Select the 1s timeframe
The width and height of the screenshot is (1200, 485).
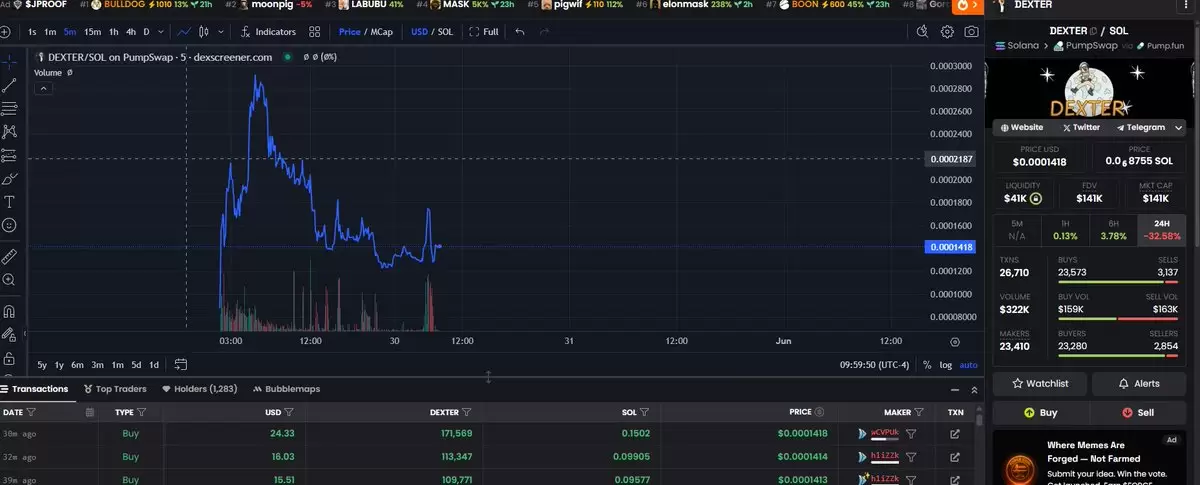[32, 32]
